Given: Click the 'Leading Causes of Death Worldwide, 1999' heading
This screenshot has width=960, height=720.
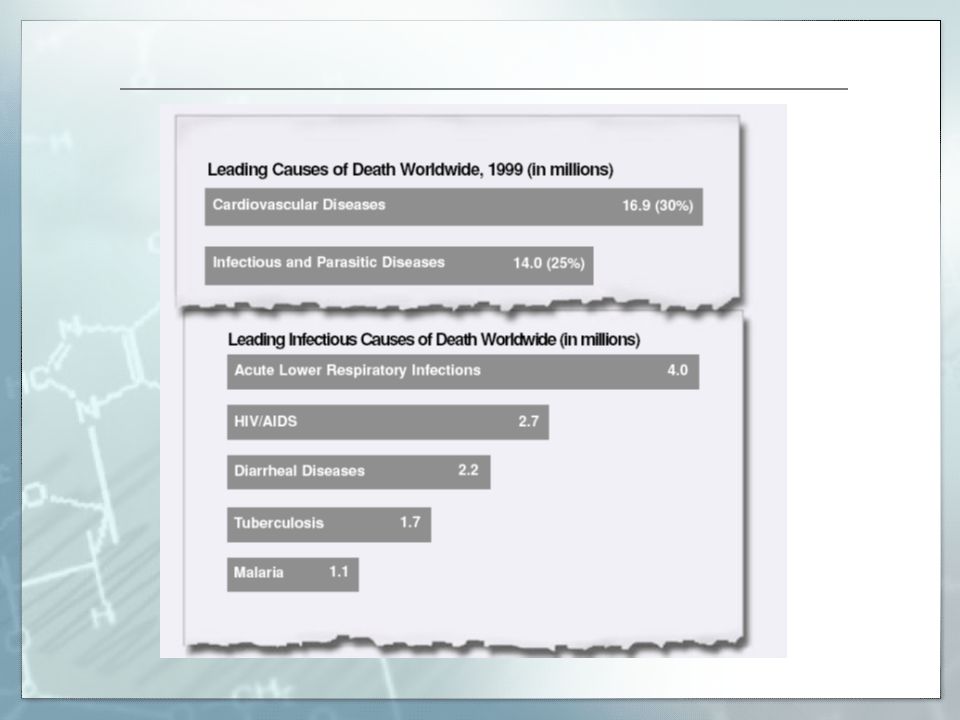Looking at the screenshot, I should (410, 170).
